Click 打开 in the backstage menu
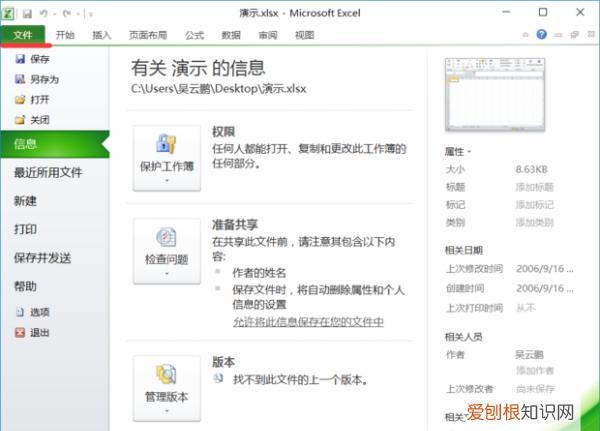This screenshot has width=600, height=431. click(32, 100)
